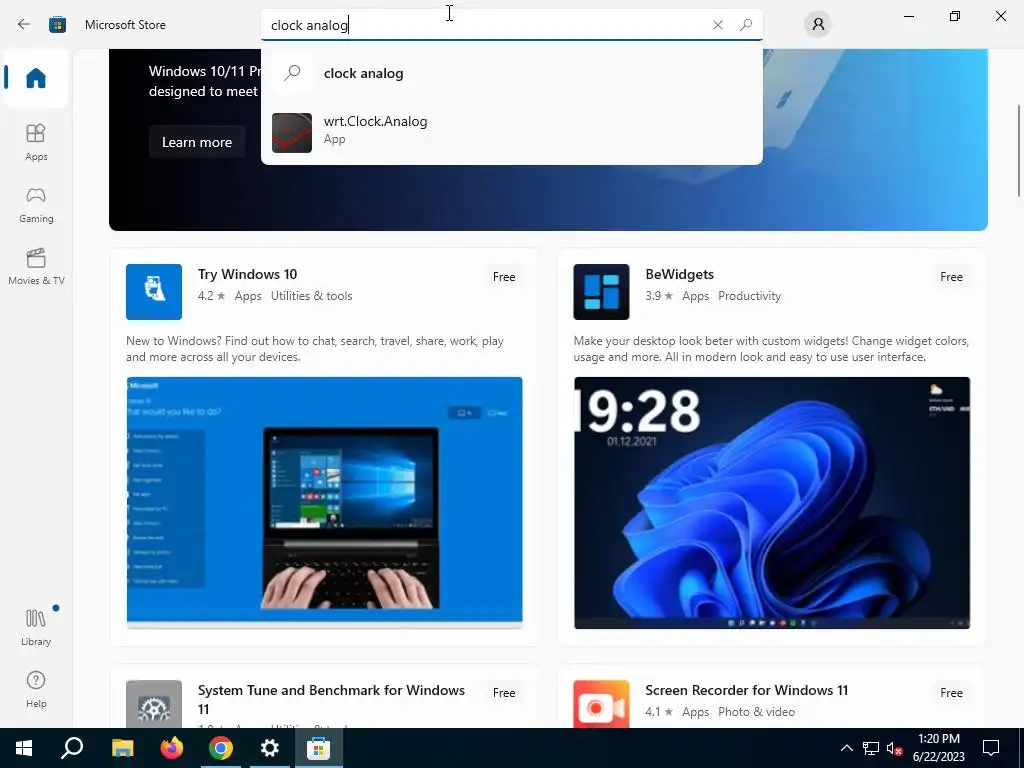Open taskbar search magnifier
This screenshot has width=1024, height=768.
click(x=72, y=748)
